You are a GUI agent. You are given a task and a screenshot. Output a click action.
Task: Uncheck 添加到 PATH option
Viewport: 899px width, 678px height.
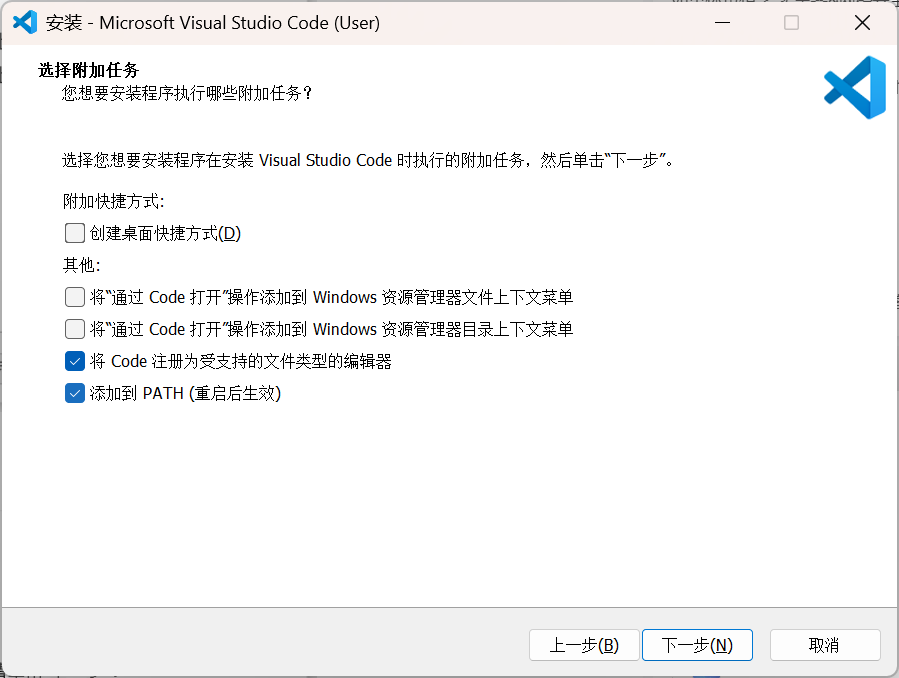pos(75,394)
